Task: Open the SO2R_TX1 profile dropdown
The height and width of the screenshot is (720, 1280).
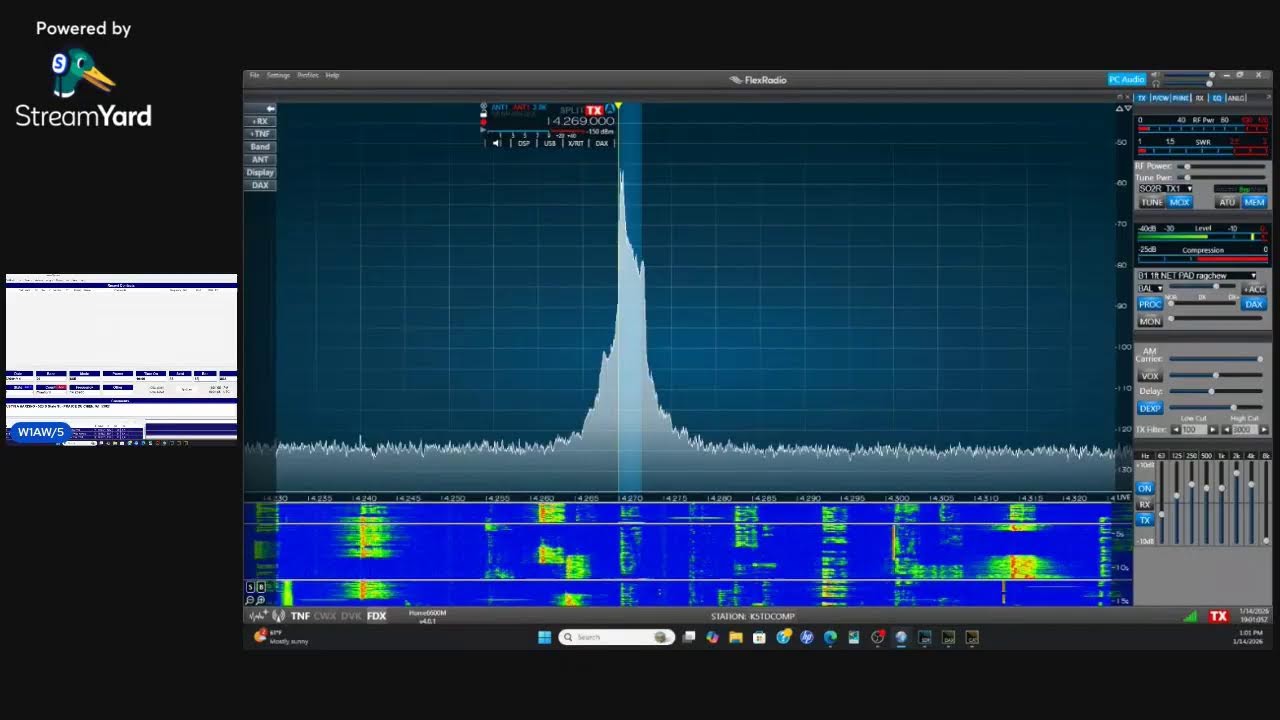Action: (x=1166, y=188)
